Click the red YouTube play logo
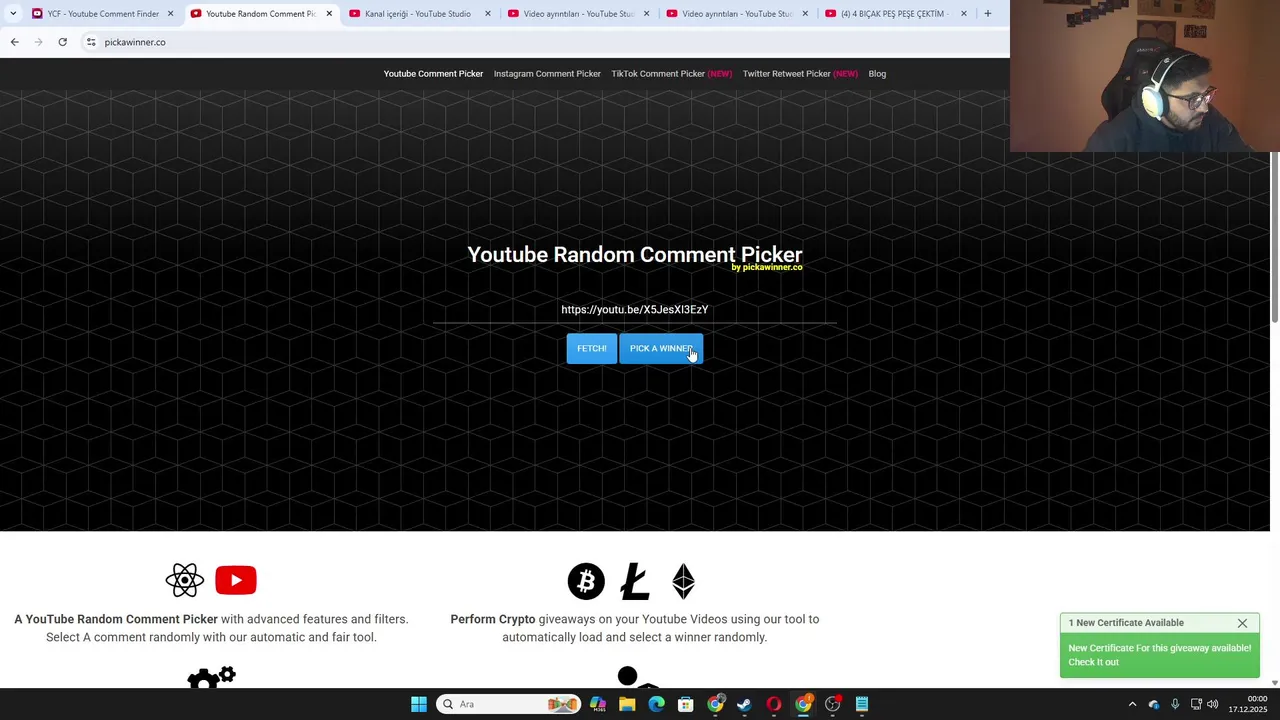This screenshot has width=1280, height=720. [x=236, y=580]
